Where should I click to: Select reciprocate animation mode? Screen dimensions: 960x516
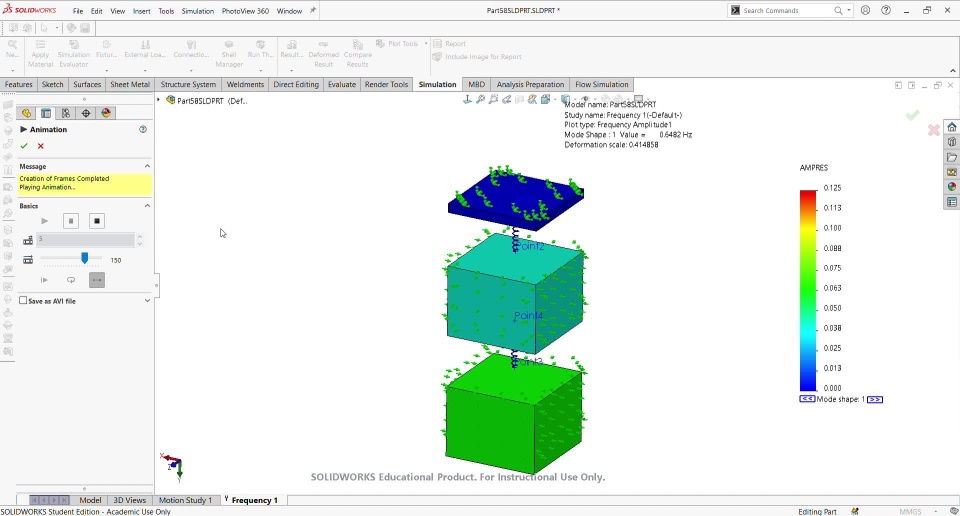97,280
